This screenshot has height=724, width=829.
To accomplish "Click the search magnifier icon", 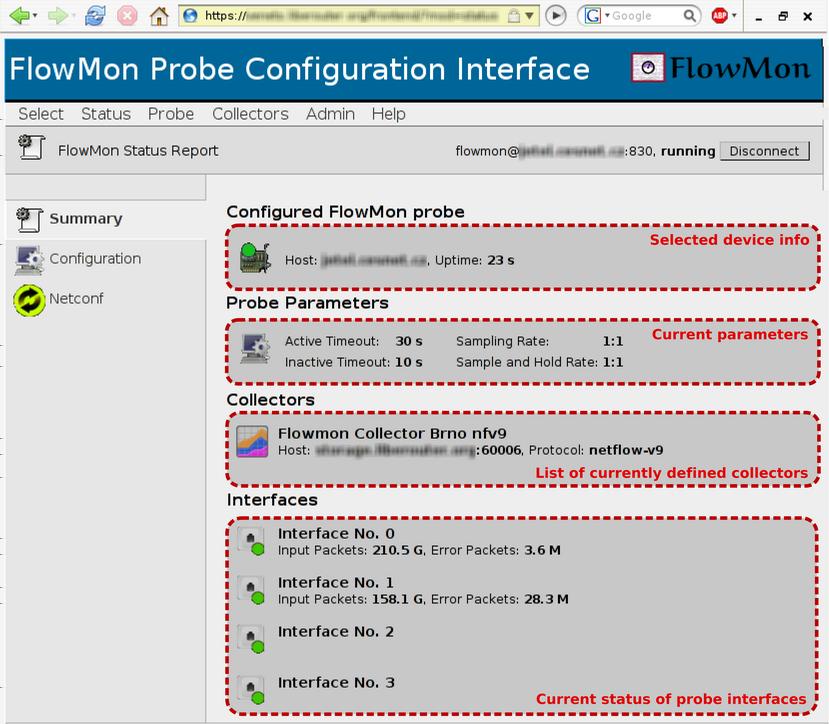I will [689, 16].
